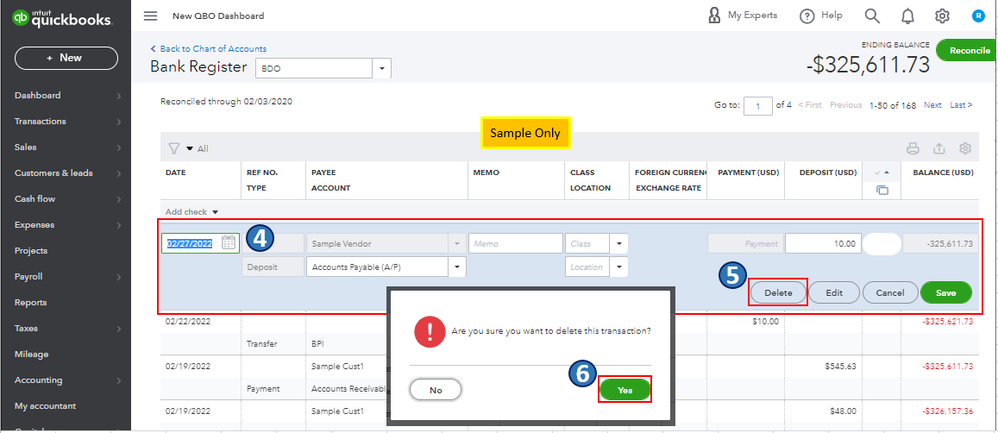Screen dimensions: 998x433
Task: Click the QuickBooks logo
Action: (x=62, y=18)
